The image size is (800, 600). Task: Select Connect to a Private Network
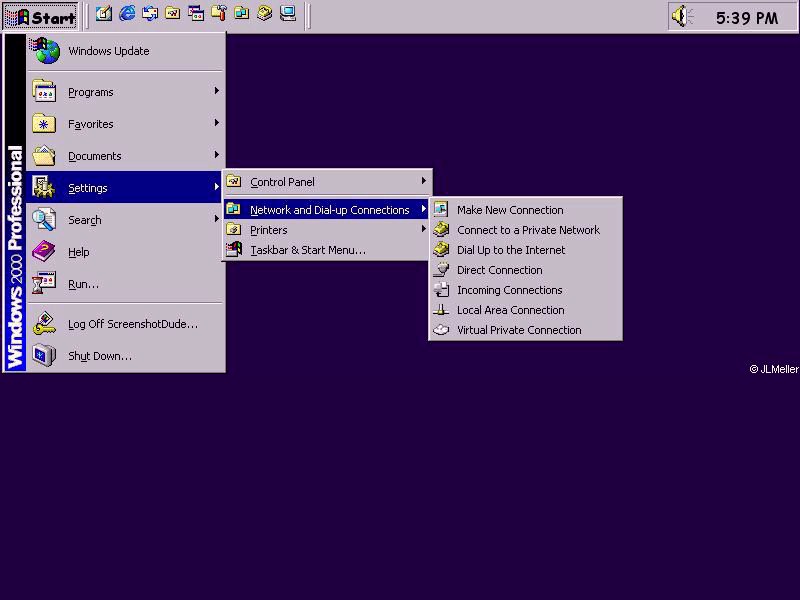[526, 230]
